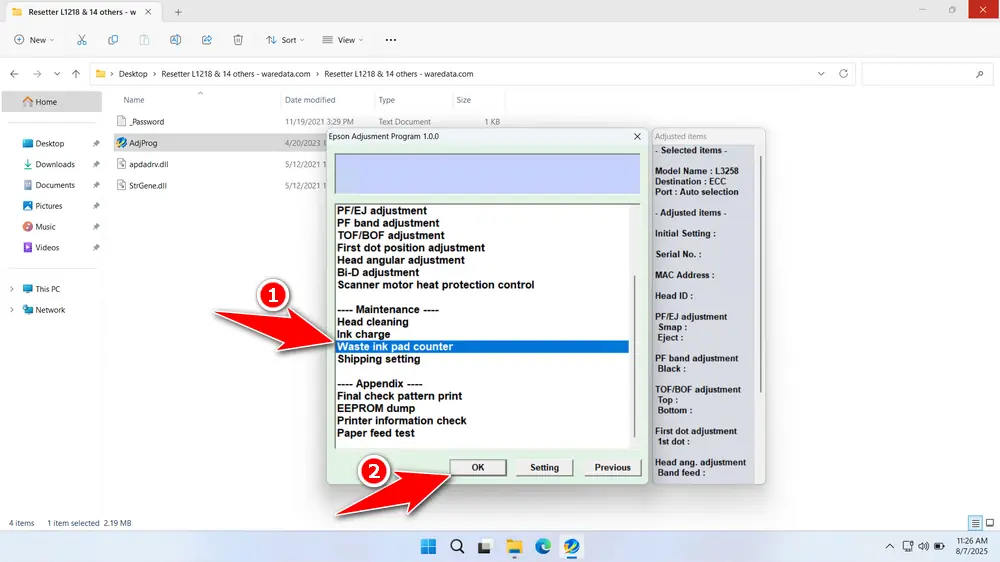Viewport: 1000px width, 562px height.
Task: Open the Sort dropdown menu
Action: (285, 40)
